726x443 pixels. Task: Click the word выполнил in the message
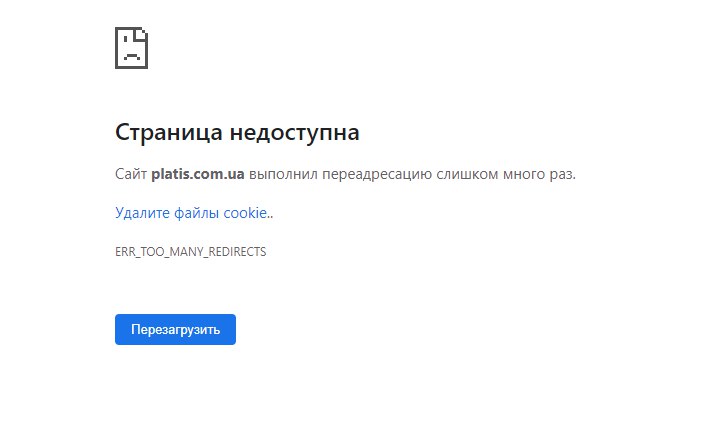tap(283, 175)
